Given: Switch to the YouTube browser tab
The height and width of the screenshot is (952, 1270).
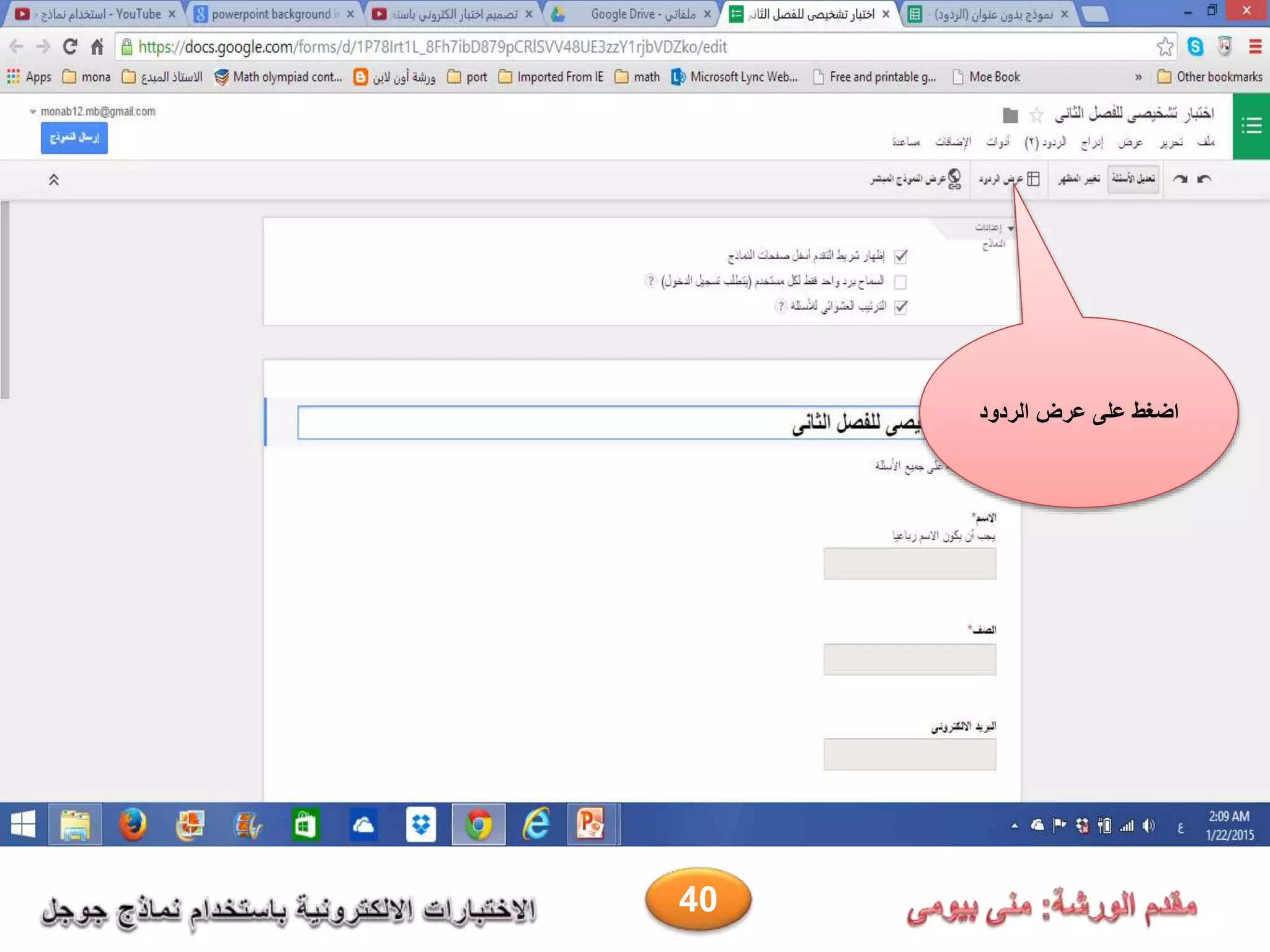Looking at the screenshot, I should coord(94,14).
